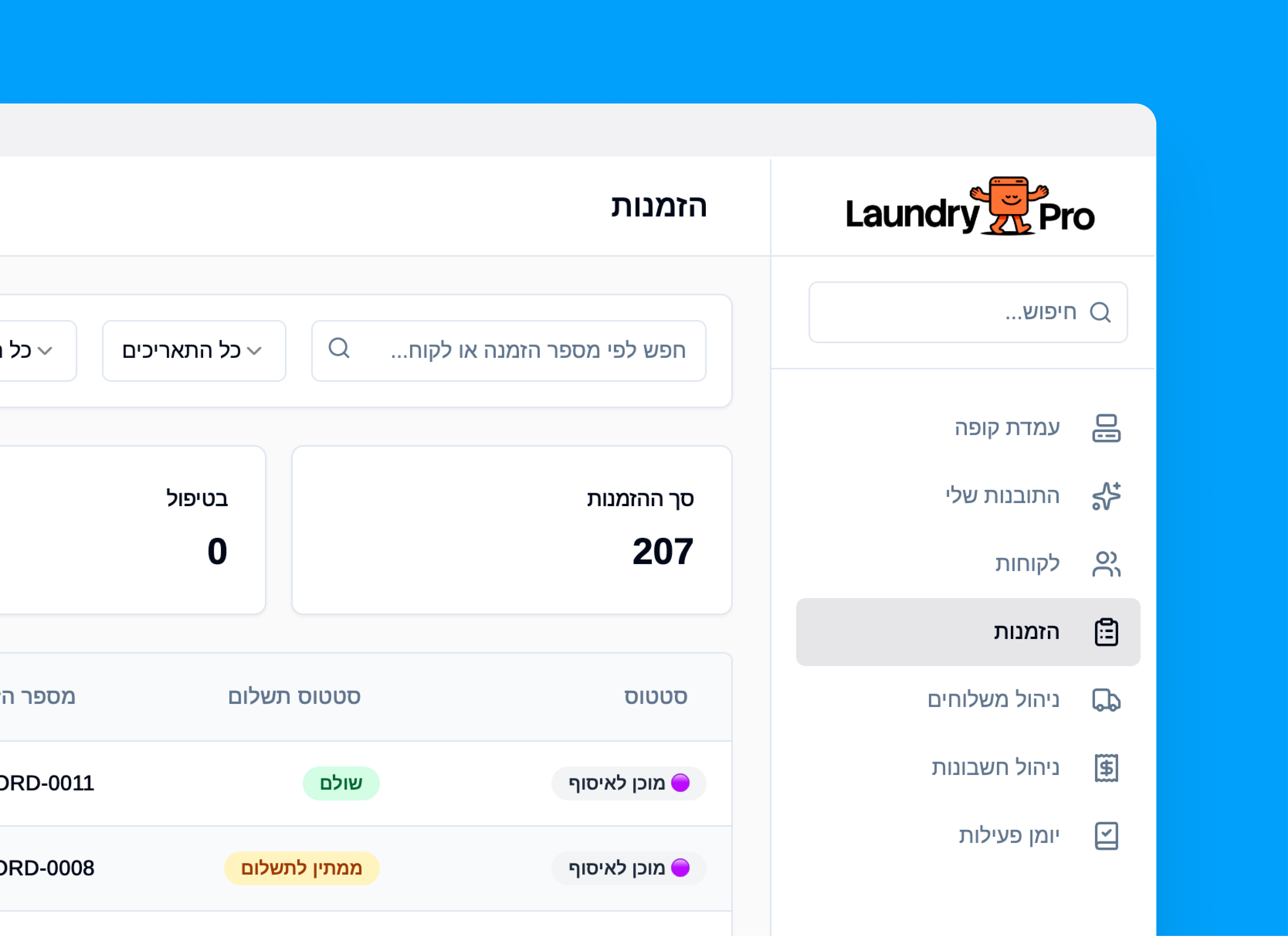
Task: Select the cash register icon next to עמדת קופה
Action: [1106, 427]
